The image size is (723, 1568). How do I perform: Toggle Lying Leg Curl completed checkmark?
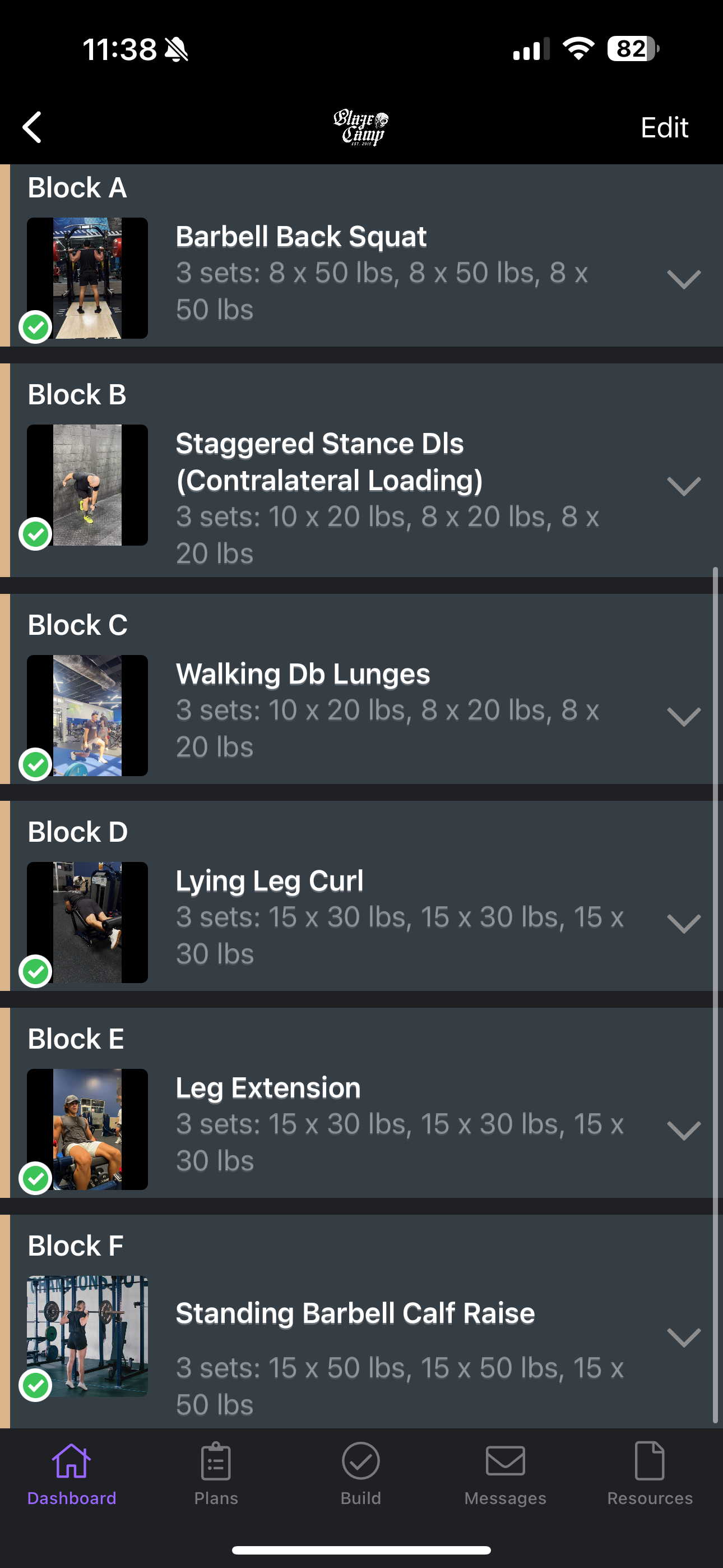(x=36, y=971)
